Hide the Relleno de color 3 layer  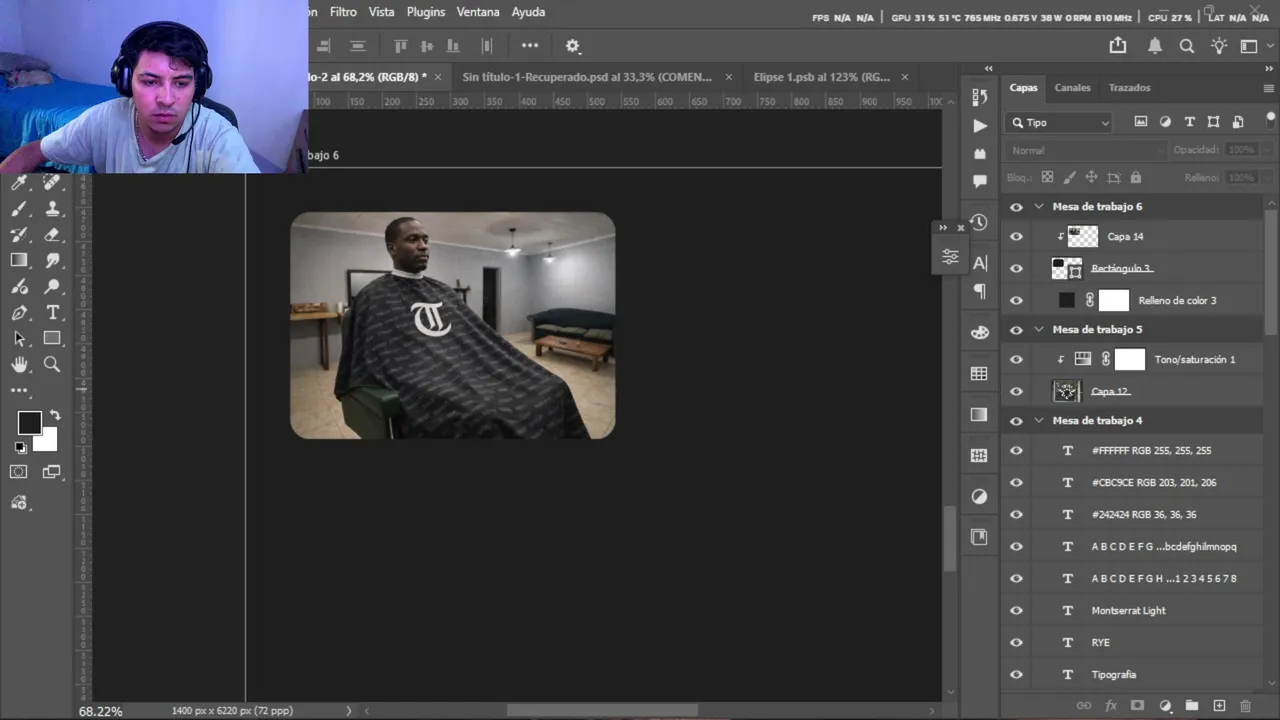[x=1016, y=301]
